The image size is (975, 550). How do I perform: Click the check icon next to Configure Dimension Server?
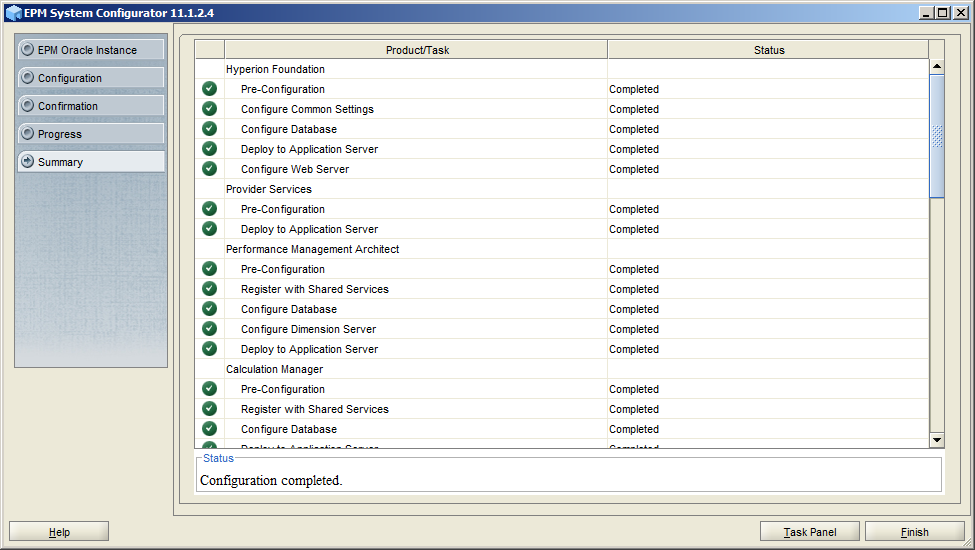point(210,329)
